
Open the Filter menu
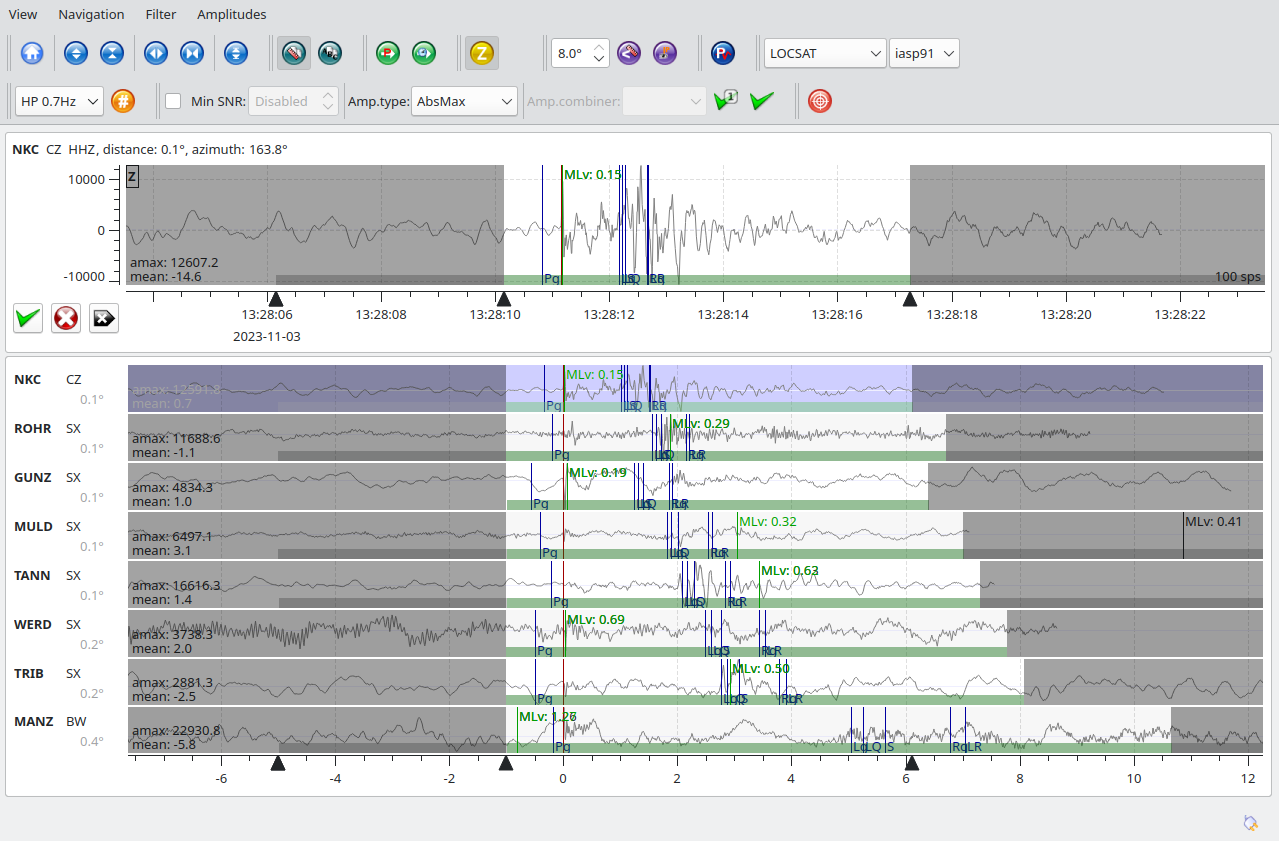coord(160,14)
